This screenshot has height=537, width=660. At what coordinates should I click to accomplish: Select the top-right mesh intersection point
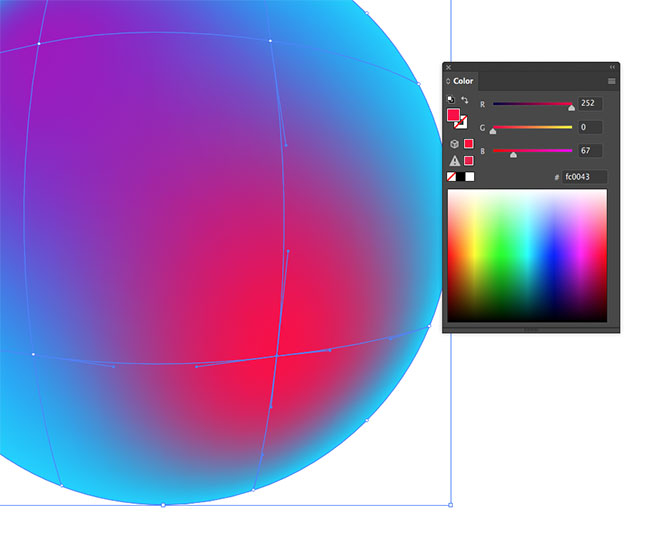coord(270,41)
